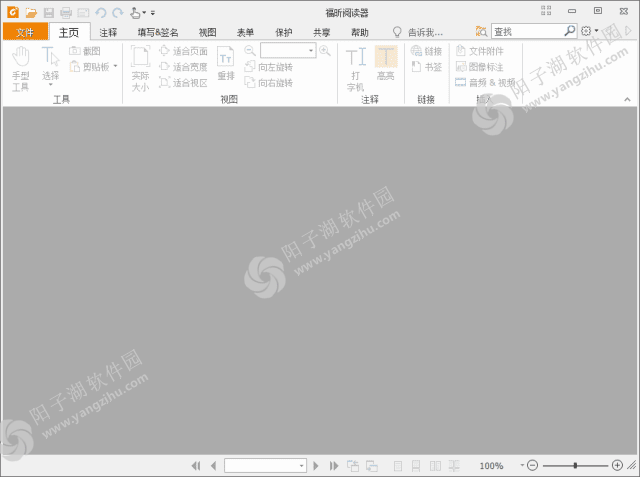This screenshot has width=640, height=477.
Task: Click status bar zoom out minus button
Action: pyautogui.click(x=532, y=465)
